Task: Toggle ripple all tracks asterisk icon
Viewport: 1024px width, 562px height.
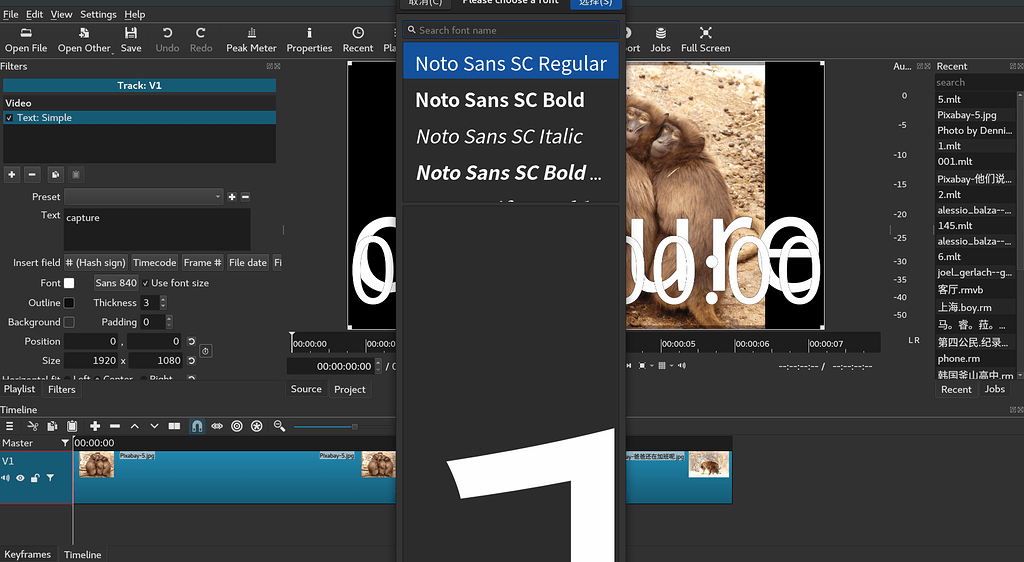Action: 257,426
